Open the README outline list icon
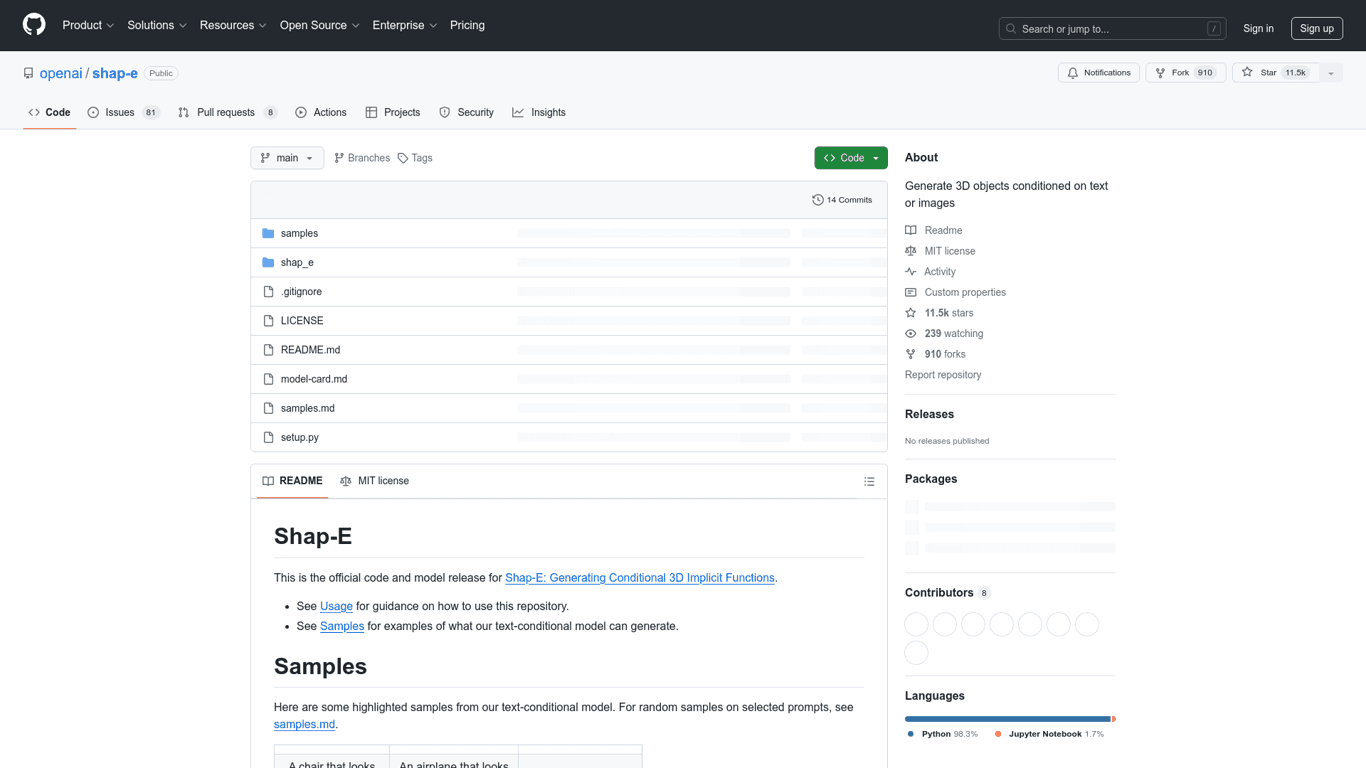This screenshot has width=1366, height=768. click(x=869, y=482)
